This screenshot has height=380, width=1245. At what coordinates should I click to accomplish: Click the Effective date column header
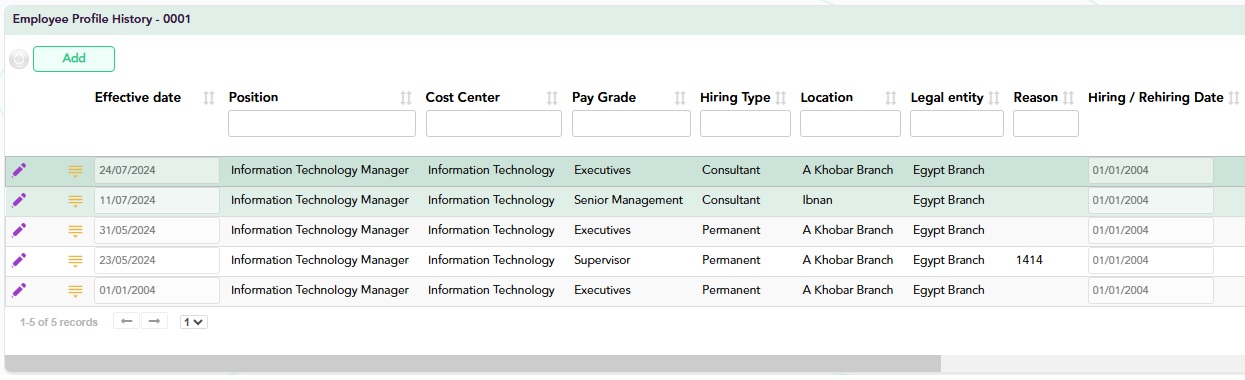pyautogui.click(x=138, y=98)
